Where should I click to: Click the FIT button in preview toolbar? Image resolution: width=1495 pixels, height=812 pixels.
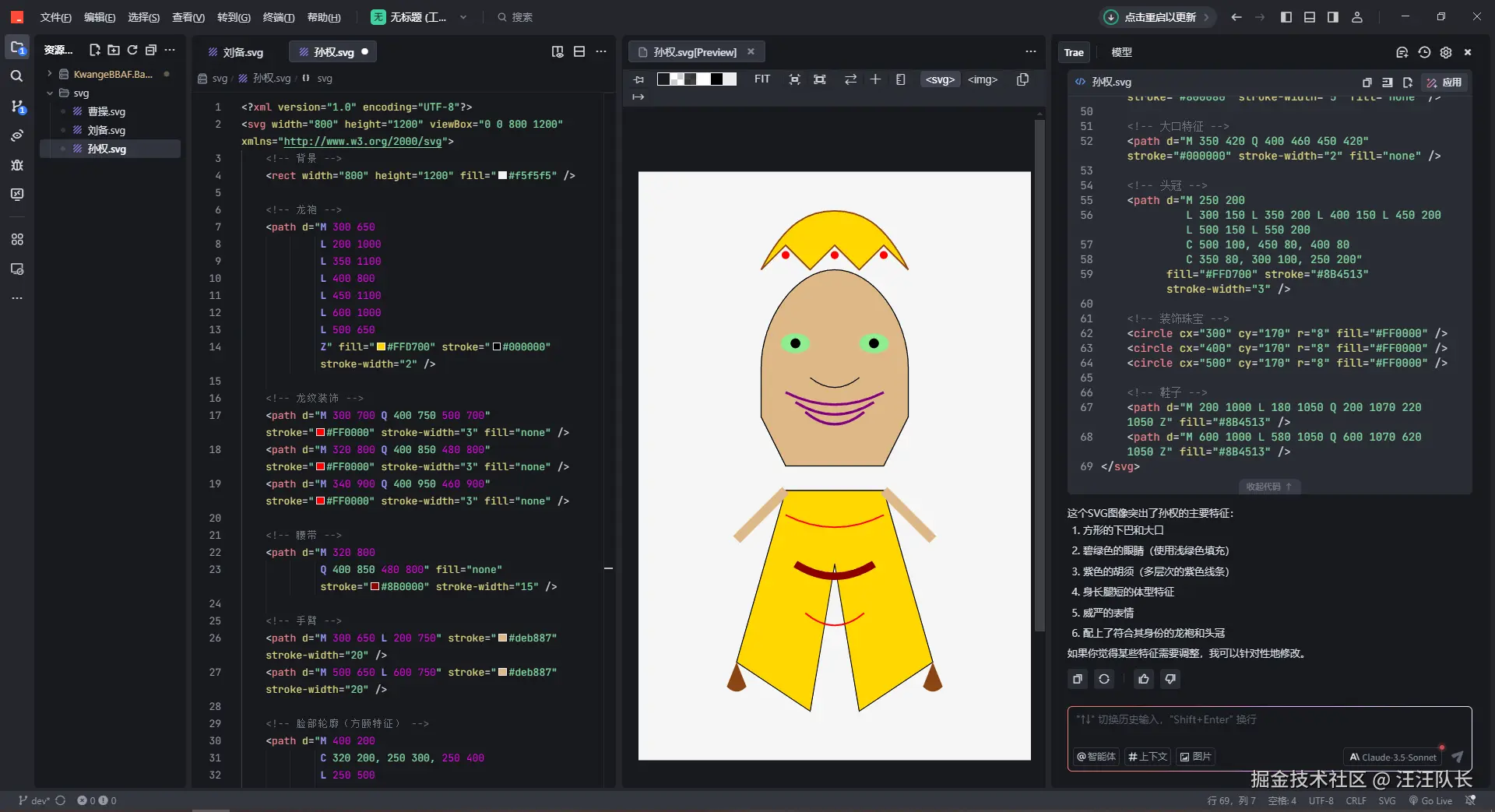pyautogui.click(x=762, y=79)
